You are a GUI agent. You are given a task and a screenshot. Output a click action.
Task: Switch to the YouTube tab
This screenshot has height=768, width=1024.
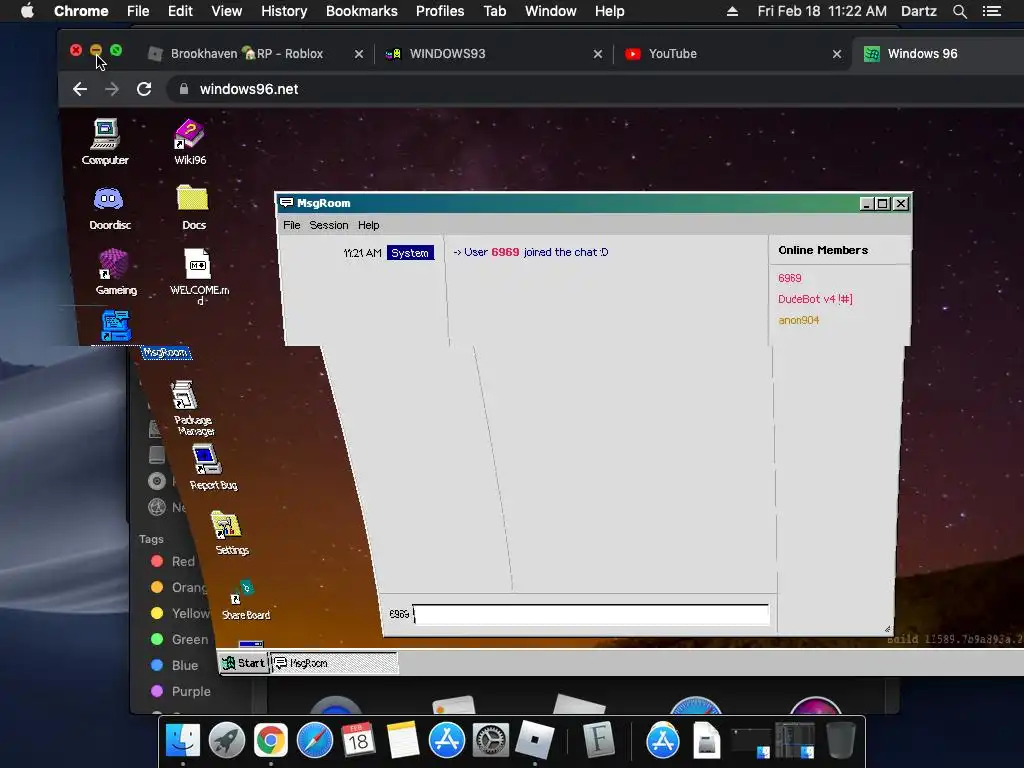pyautogui.click(x=673, y=54)
